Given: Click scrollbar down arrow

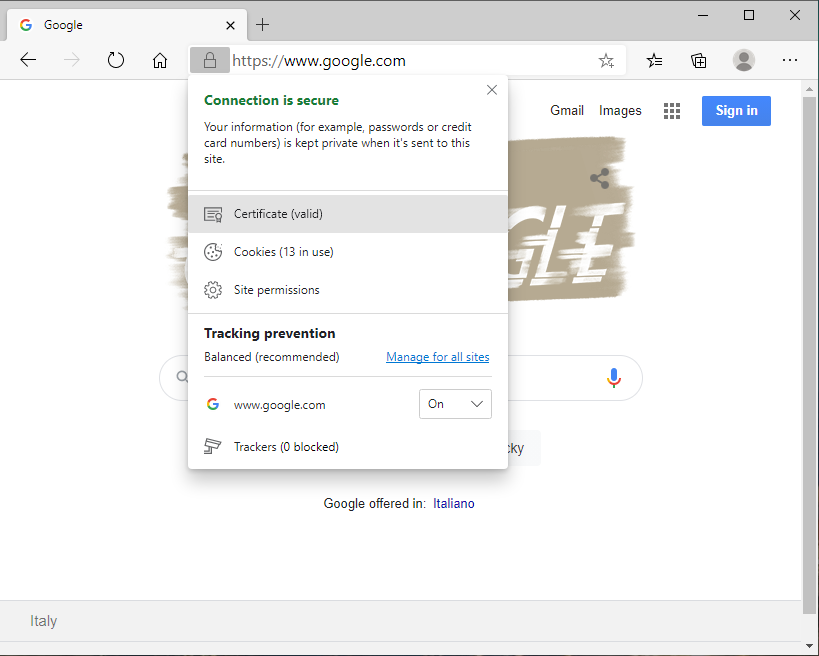Looking at the screenshot, I should 810,646.
